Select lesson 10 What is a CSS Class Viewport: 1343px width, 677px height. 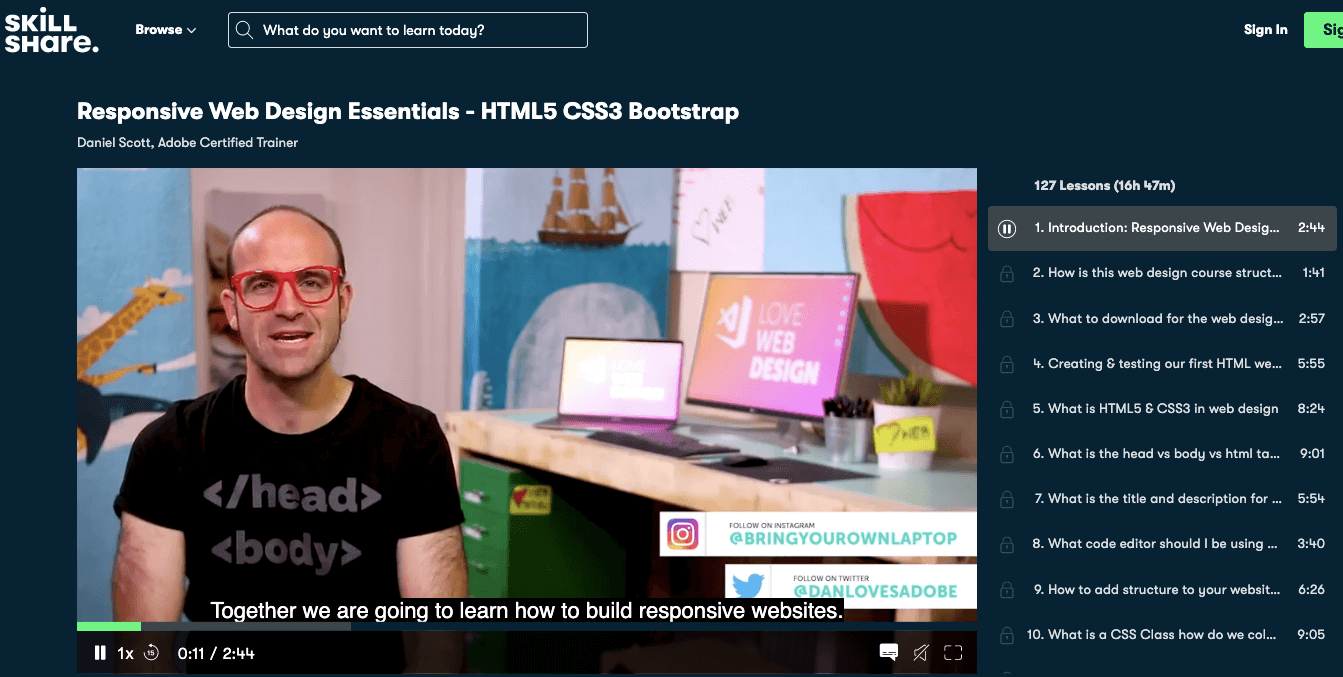point(1162,635)
